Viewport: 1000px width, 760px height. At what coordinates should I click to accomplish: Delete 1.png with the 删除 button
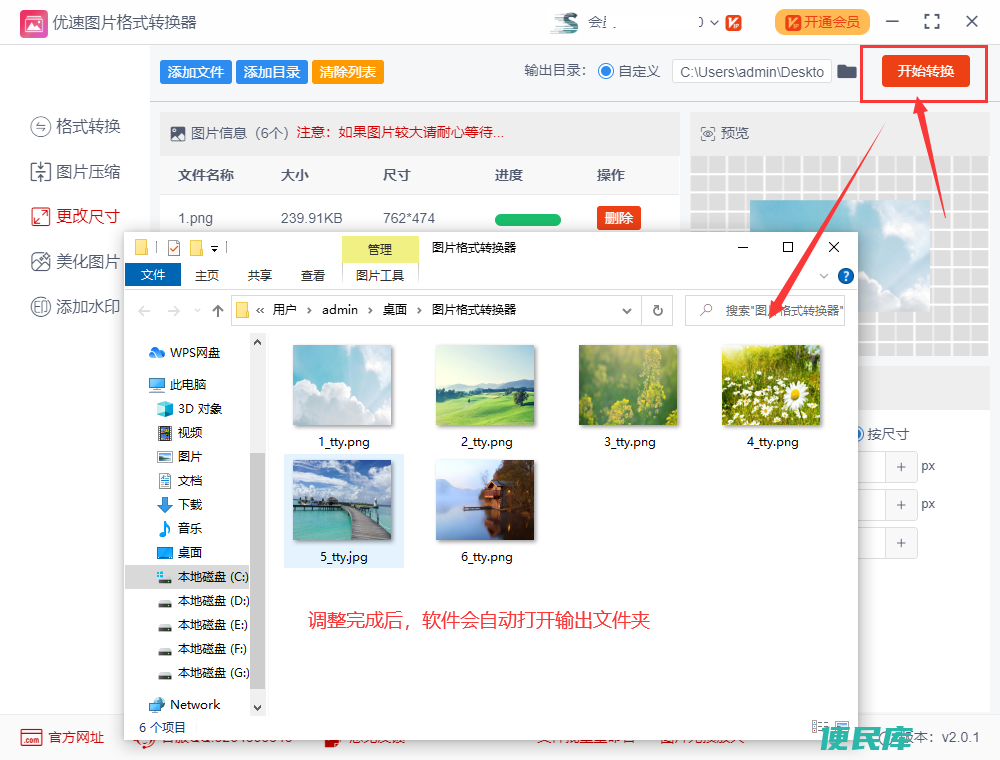[619, 218]
